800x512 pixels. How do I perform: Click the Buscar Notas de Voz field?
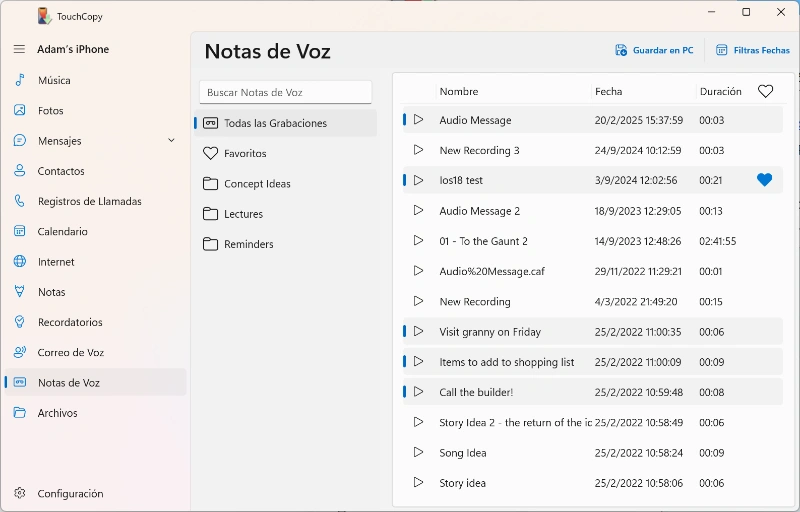(285, 92)
